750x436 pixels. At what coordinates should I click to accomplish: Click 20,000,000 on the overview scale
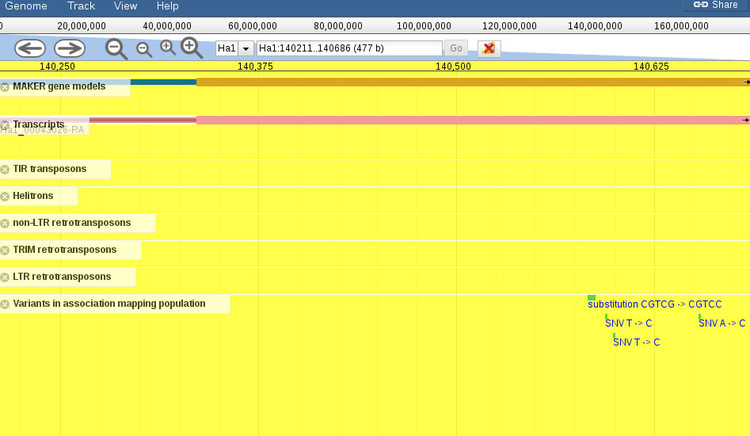pyautogui.click(x=81, y=26)
